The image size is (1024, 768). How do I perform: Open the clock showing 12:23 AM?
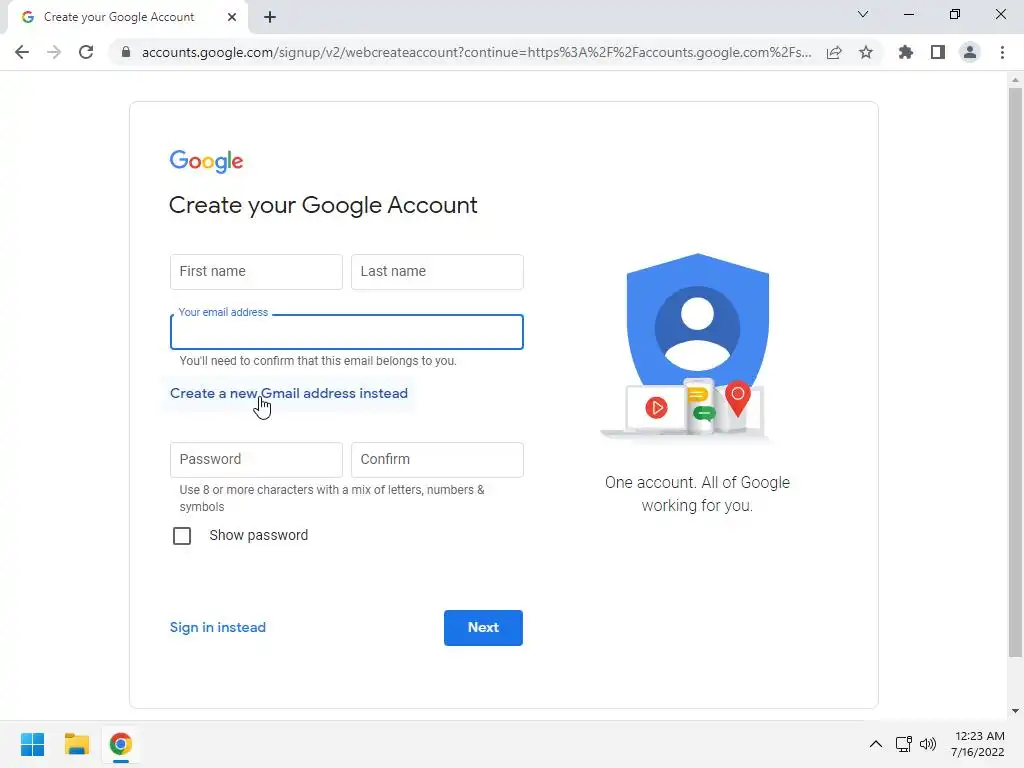point(978,744)
